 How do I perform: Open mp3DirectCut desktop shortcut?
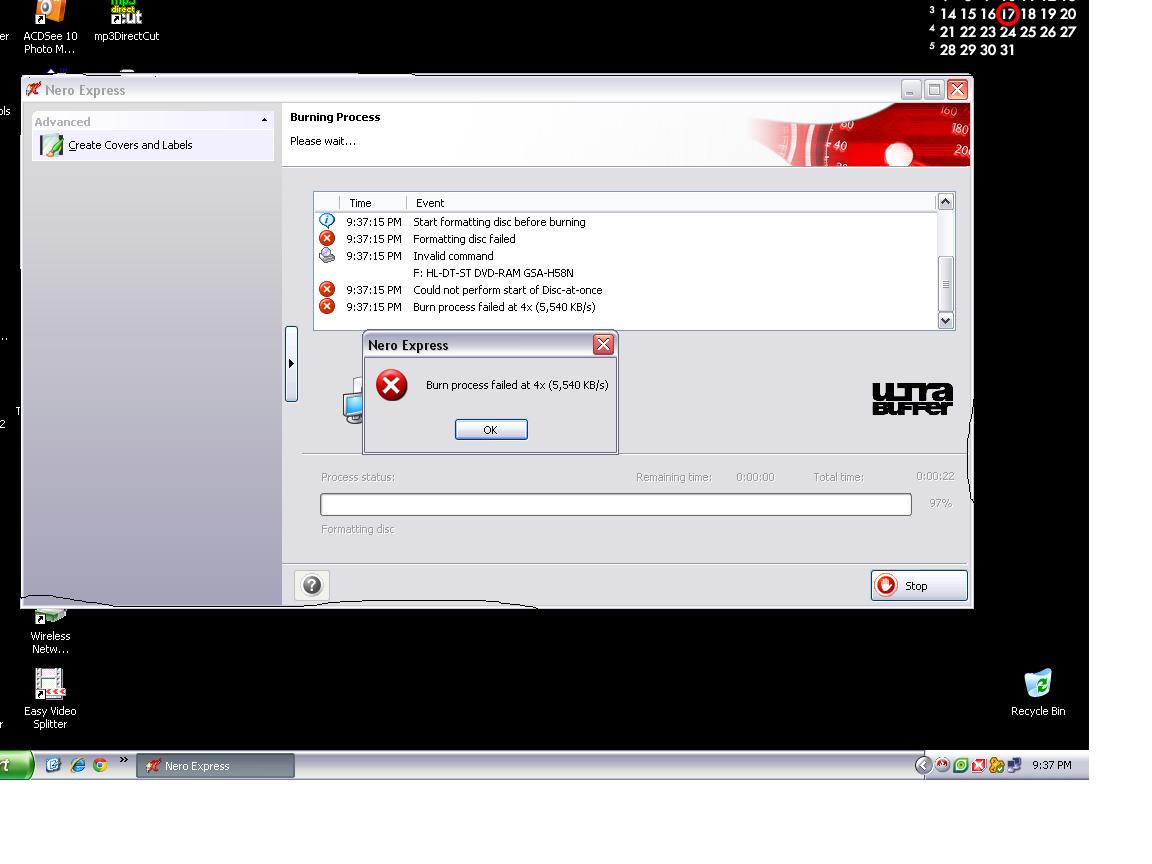point(126,22)
